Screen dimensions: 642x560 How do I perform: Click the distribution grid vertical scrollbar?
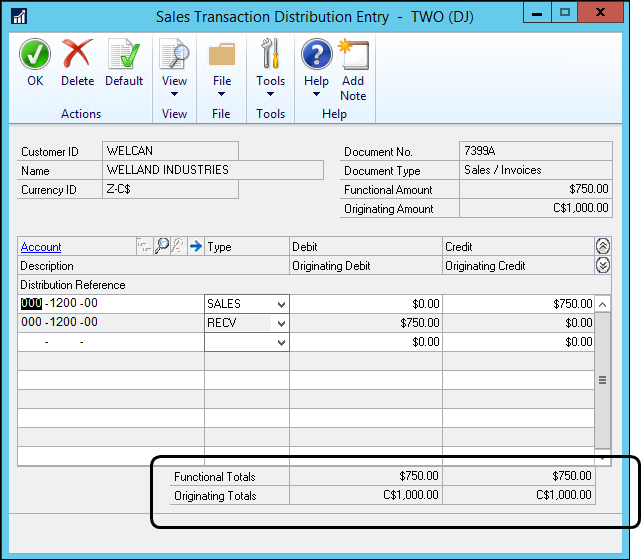point(602,380)
